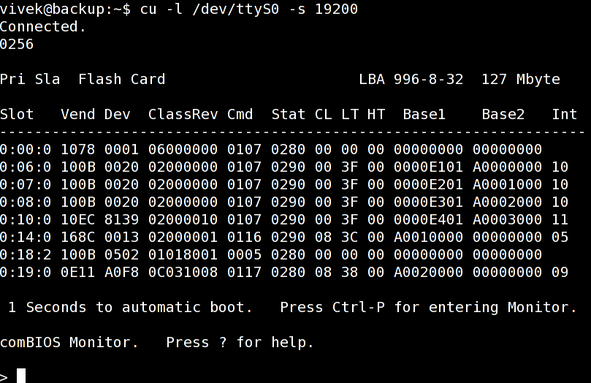Click the 'ClassRev' column header
Image resolution: width=591 pixels, height=383 pixels.
pos(183,114)
